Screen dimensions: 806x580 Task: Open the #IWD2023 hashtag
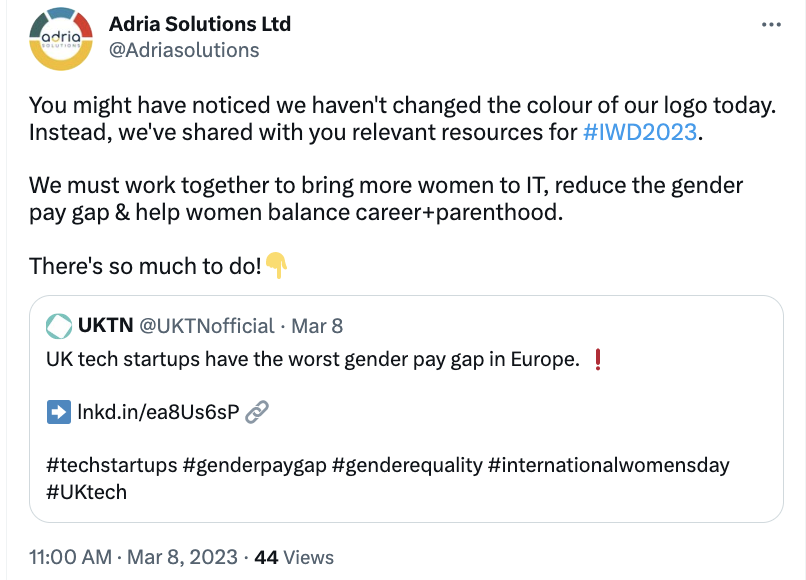pos(639,132)
